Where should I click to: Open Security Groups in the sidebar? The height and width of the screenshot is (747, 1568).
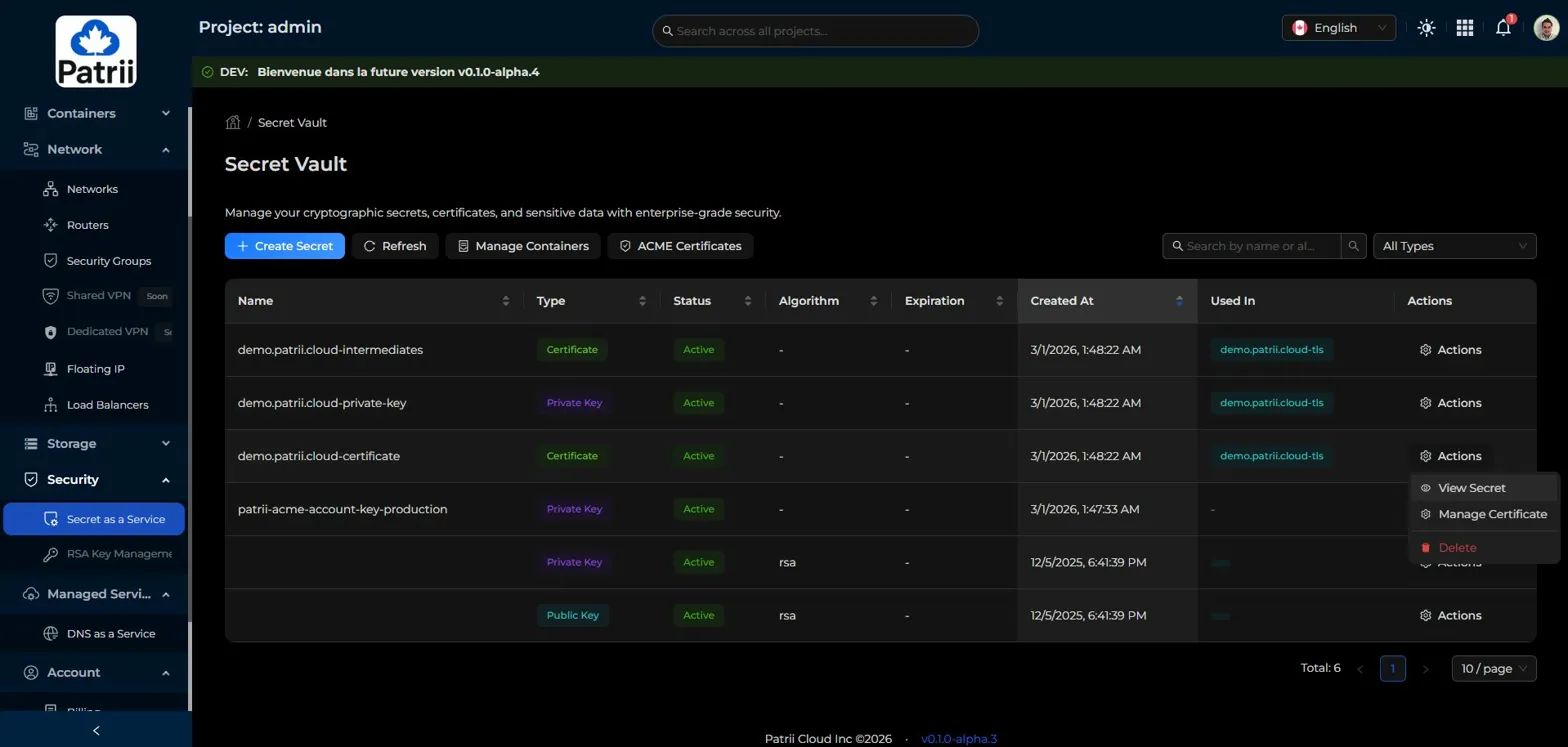pyautogui.click(x=95, y=261)
